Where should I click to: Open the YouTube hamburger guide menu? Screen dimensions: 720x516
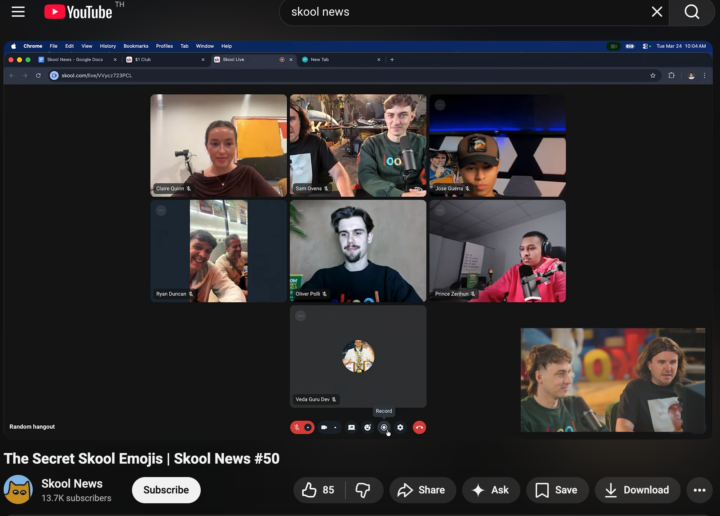point(18,11)
